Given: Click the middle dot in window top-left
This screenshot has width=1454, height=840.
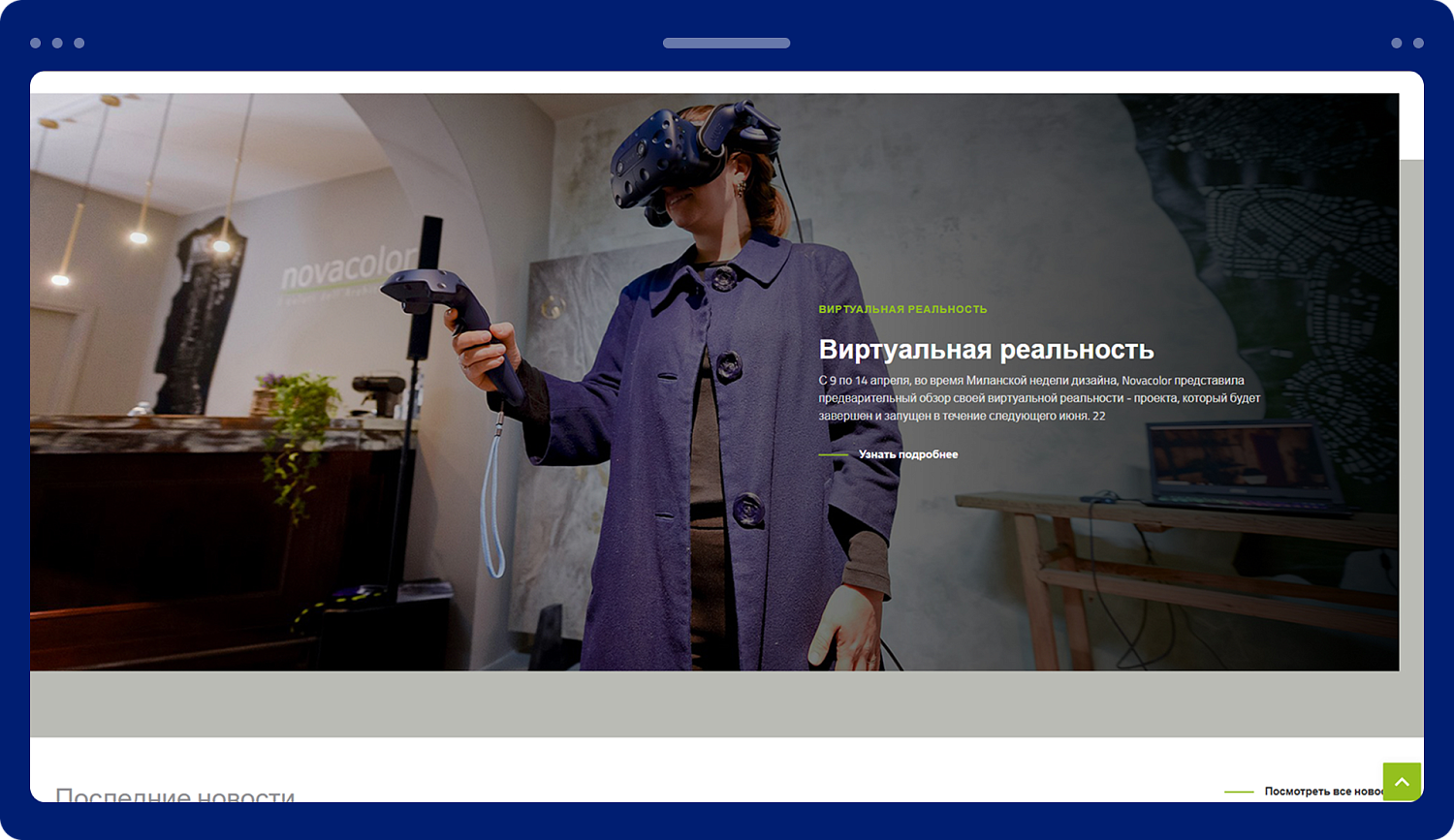Looking at the screenshot, I should (x=57, y=43).
